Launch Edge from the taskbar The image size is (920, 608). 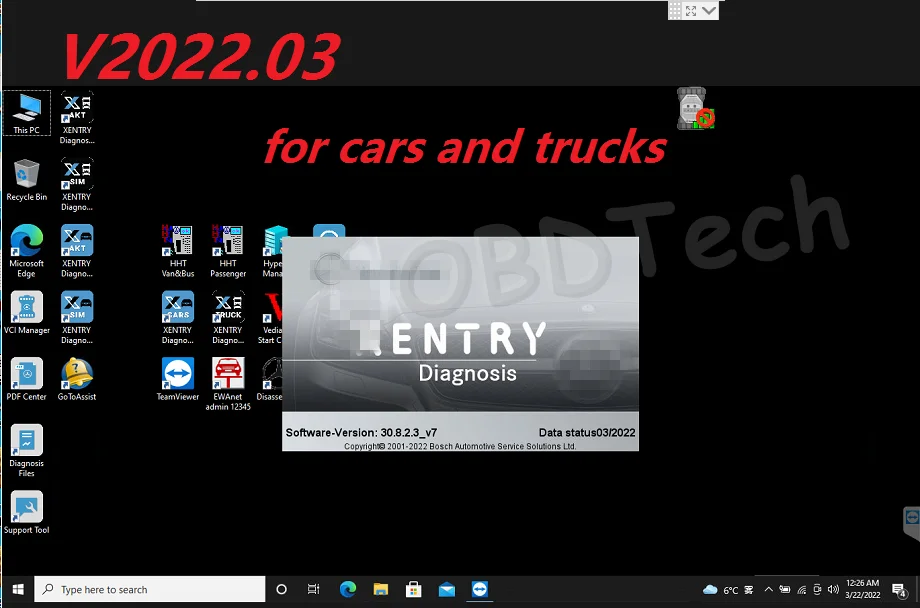(348, 589)
